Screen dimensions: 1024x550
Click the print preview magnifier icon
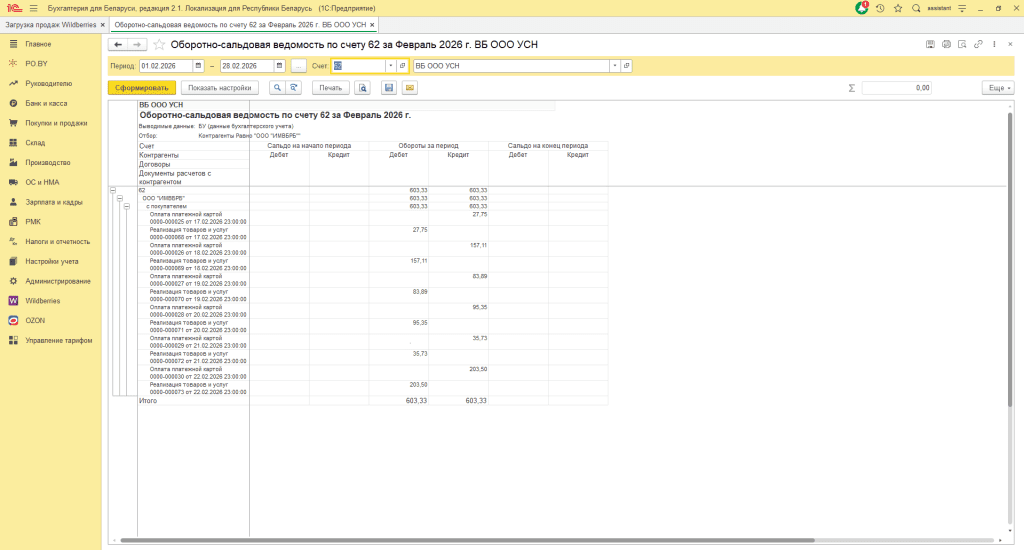click(x=362, y=88)
